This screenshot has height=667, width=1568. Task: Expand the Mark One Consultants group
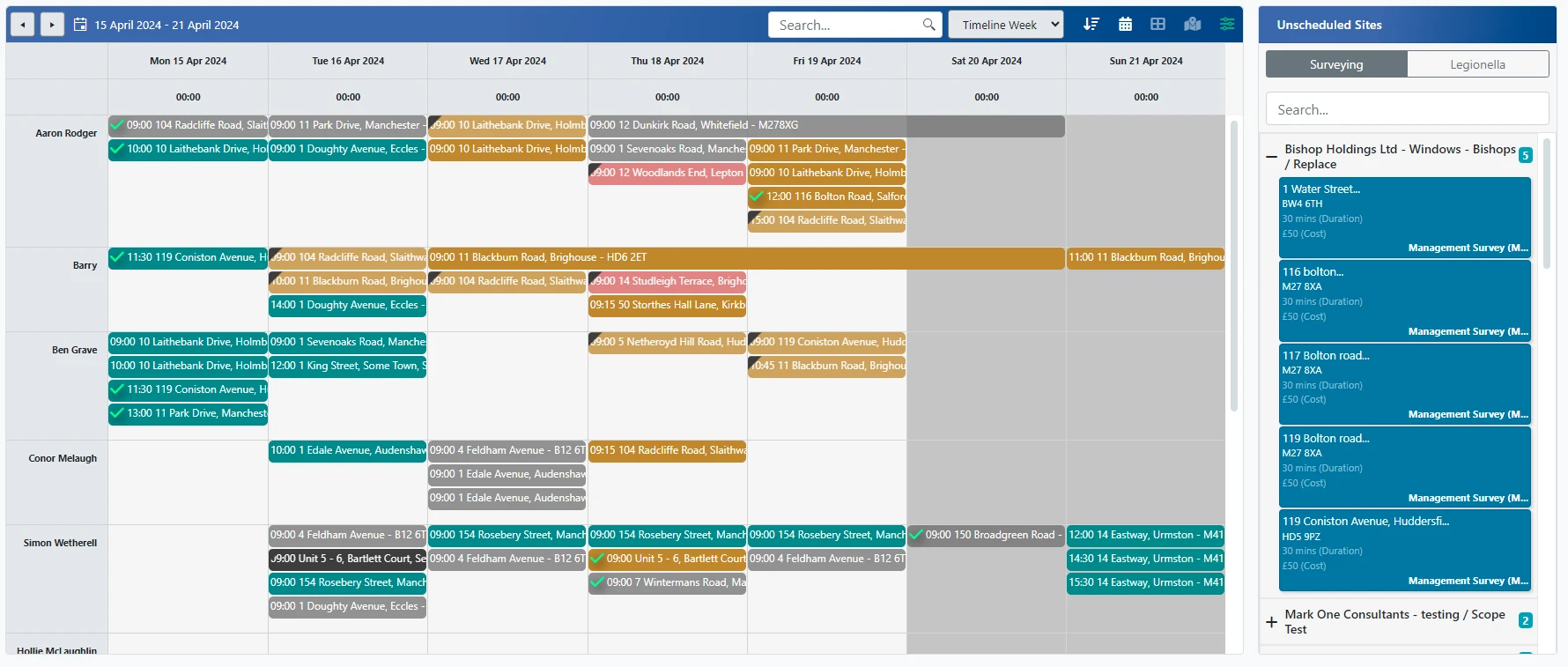pyautogui.click(x=1271, y=622)
